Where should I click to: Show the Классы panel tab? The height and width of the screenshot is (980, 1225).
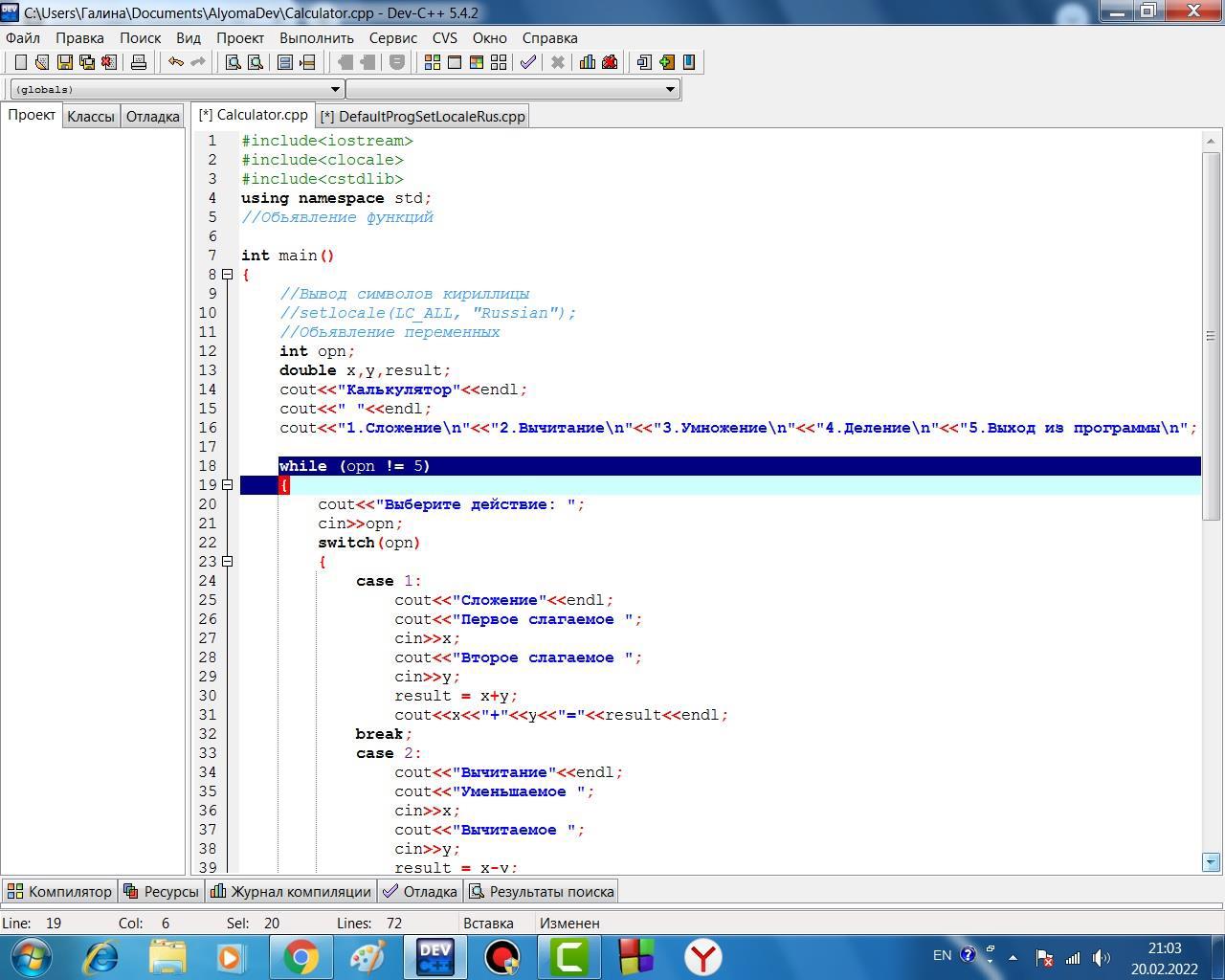91,117
